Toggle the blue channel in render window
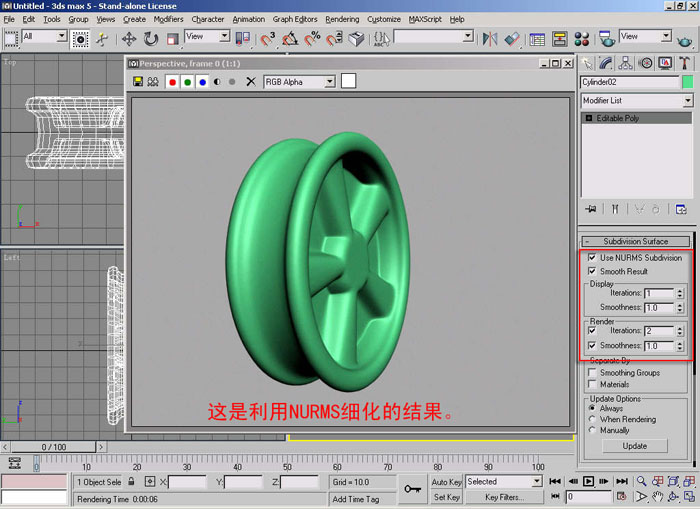 (x=203, y=82)
